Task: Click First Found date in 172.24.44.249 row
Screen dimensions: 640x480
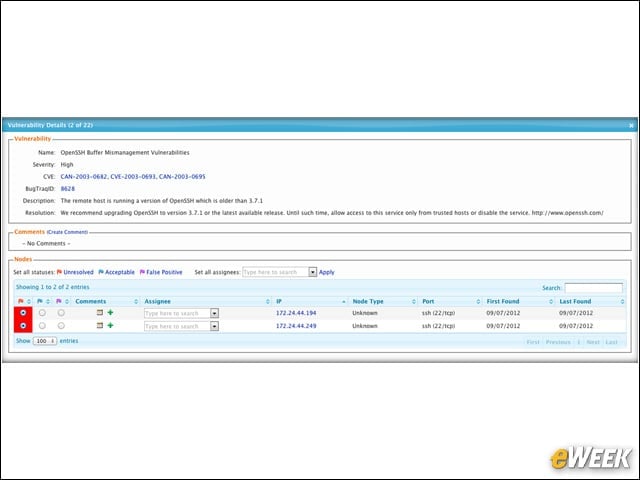Action: [x=503, y=326]
